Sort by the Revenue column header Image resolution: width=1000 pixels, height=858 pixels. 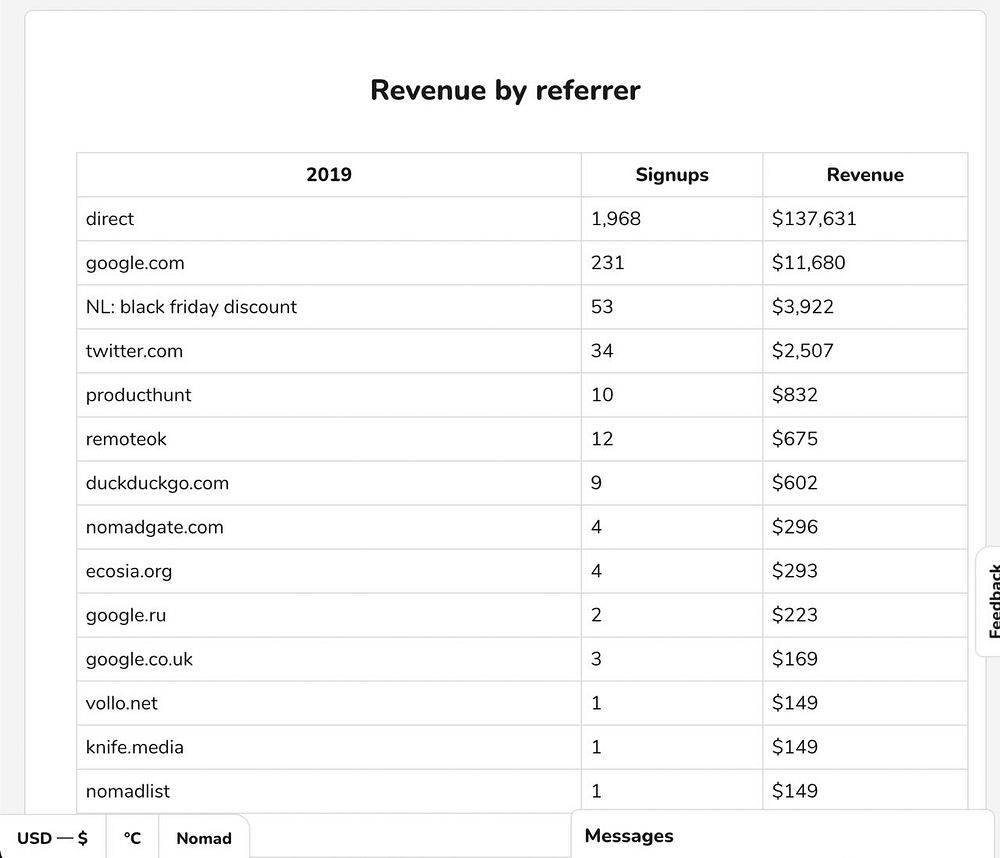point(865,175)
